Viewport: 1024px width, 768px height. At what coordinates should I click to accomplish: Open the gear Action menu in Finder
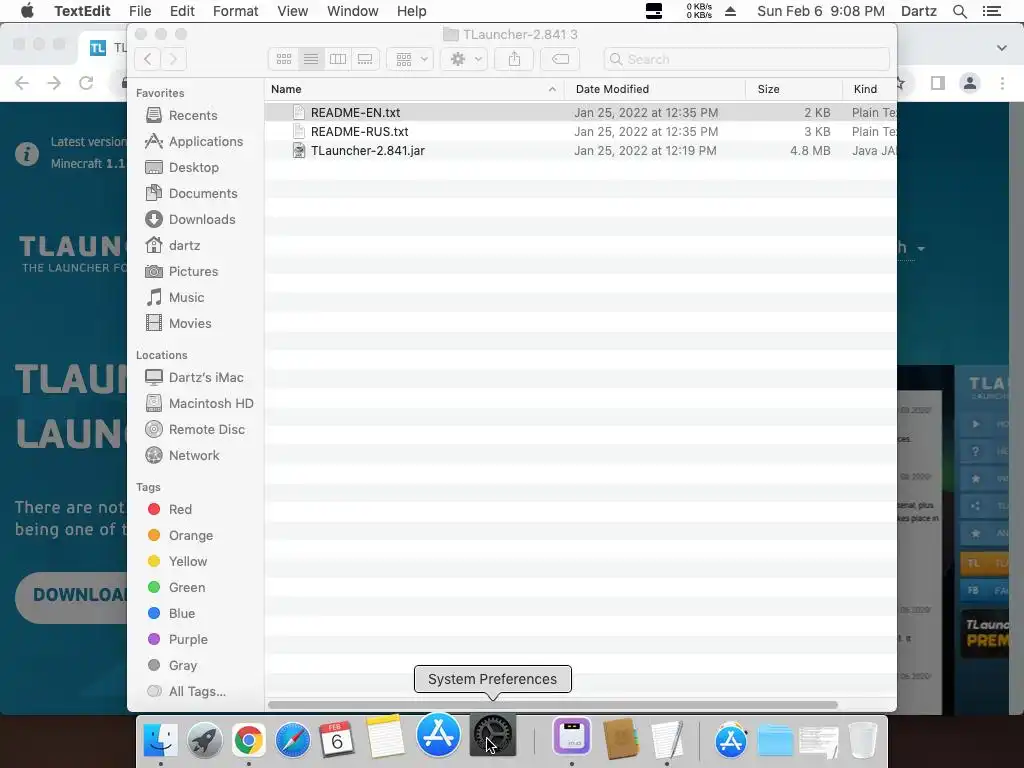pyautogui.click(x=464, y=59)
